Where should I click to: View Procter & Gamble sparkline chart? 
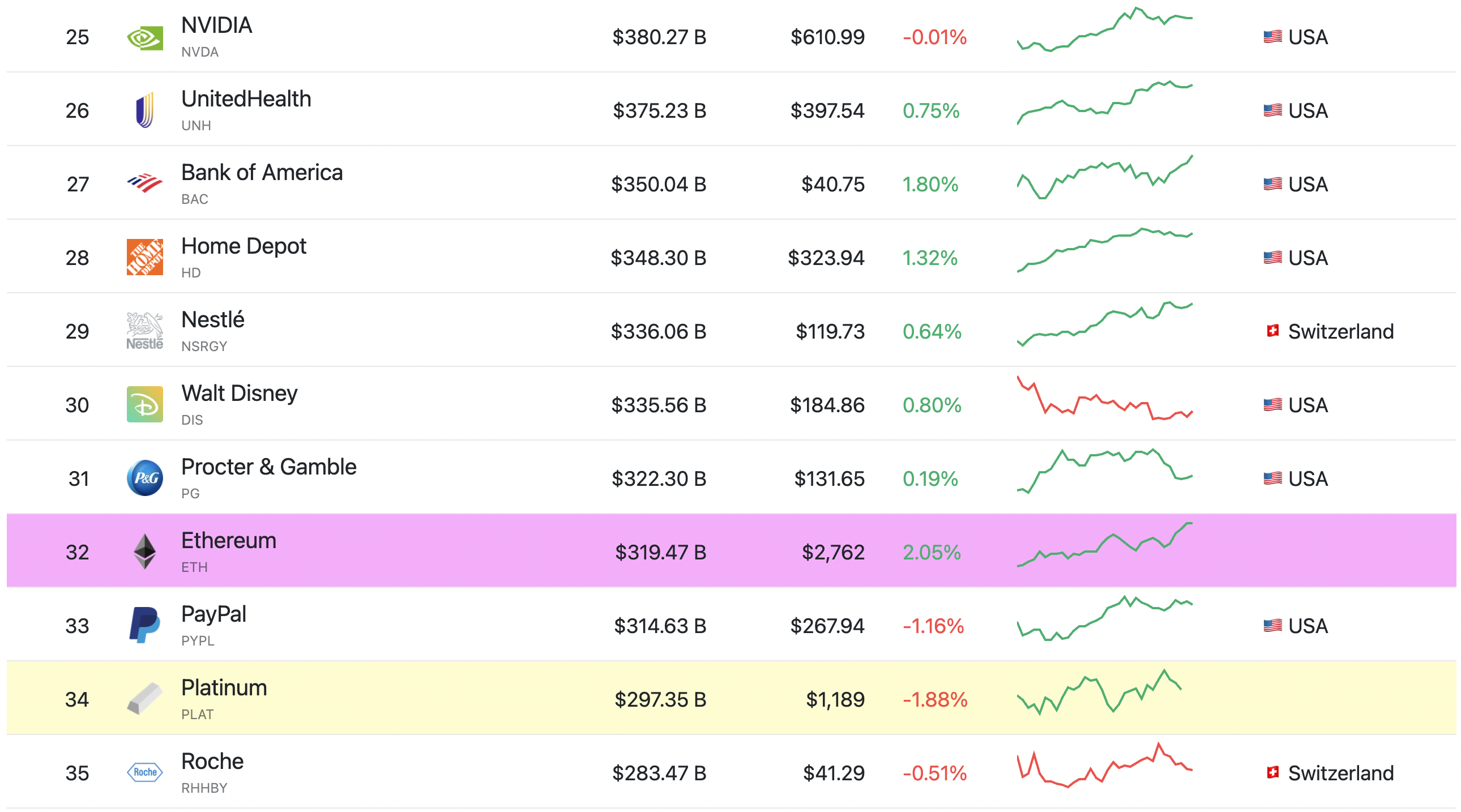click(1105, 471)
